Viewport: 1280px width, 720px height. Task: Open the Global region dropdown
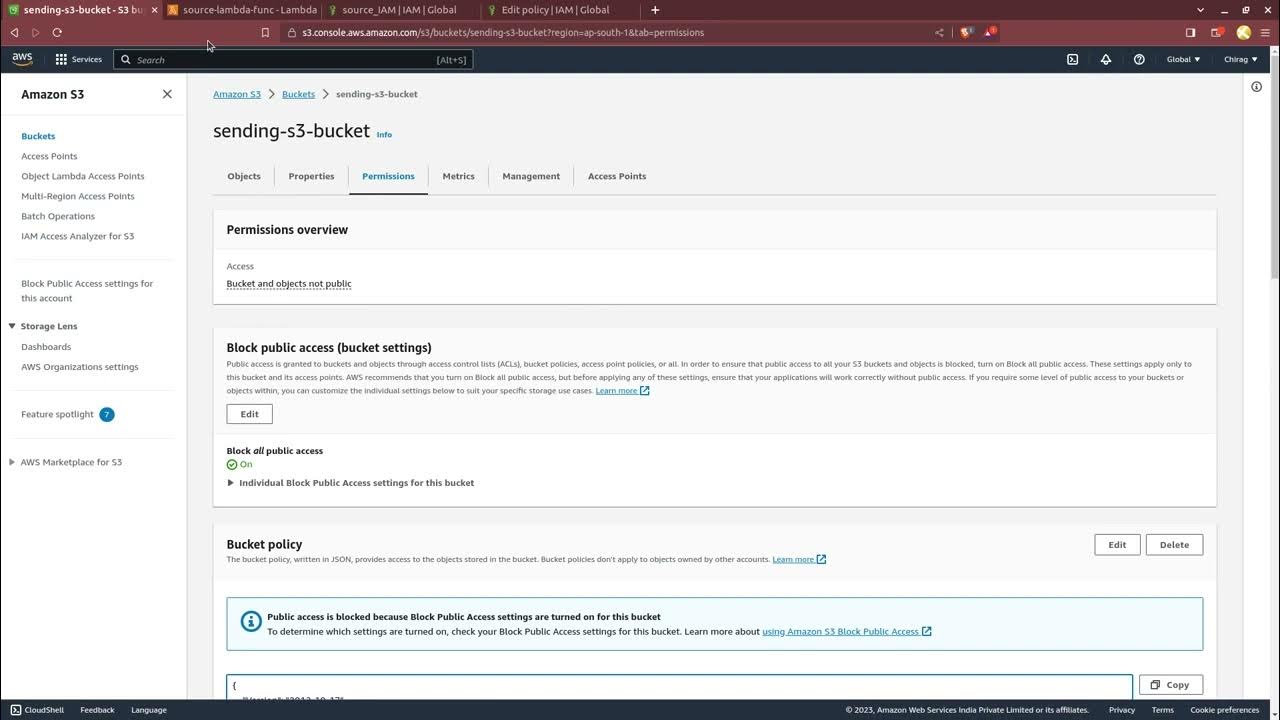click(1183, 59)
